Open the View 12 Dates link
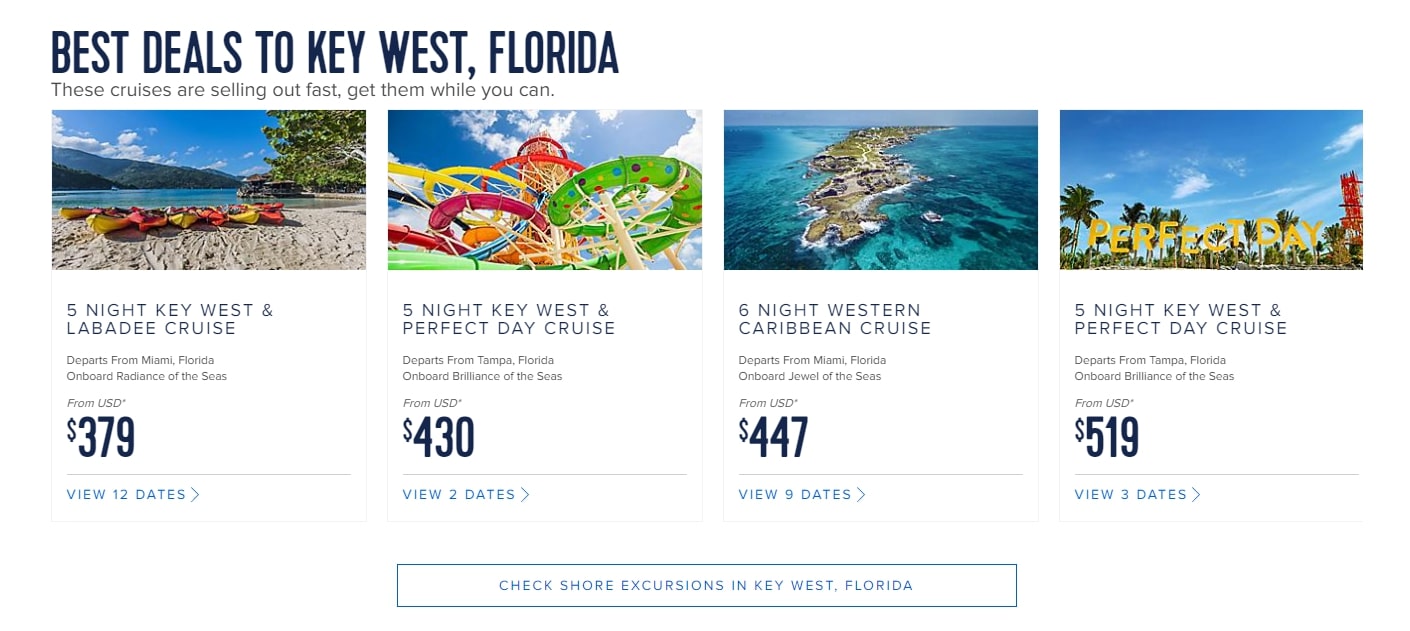The width and height of the screenshot is (1410, 631). point(126,494)
